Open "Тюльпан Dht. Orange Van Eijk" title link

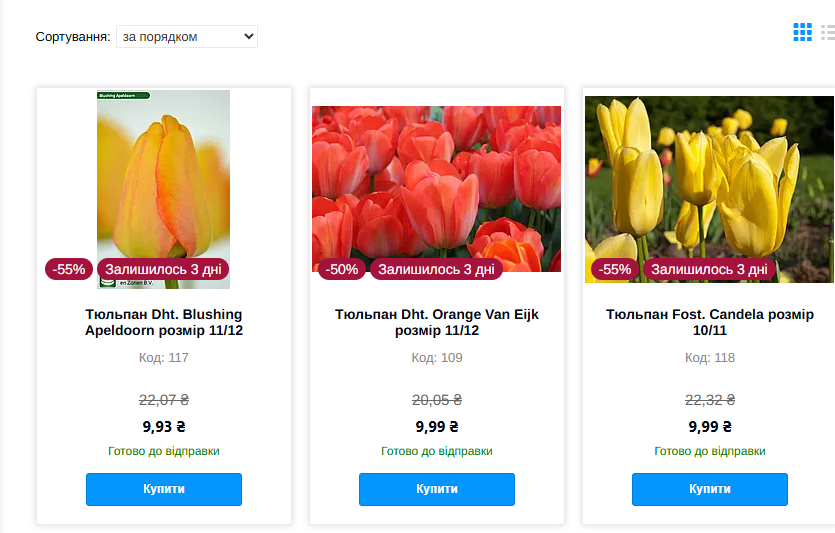click(x=437, y=322)
